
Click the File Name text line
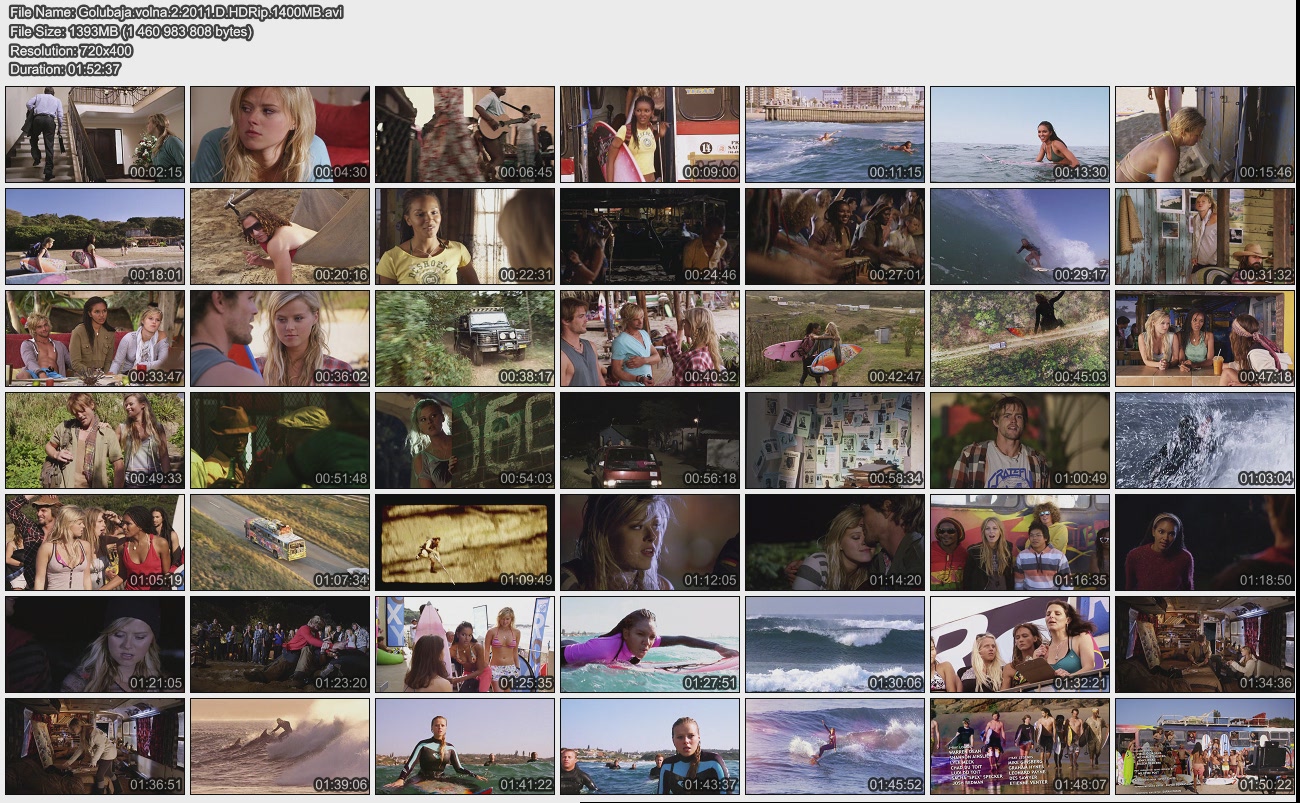click(x=176, y=12)
